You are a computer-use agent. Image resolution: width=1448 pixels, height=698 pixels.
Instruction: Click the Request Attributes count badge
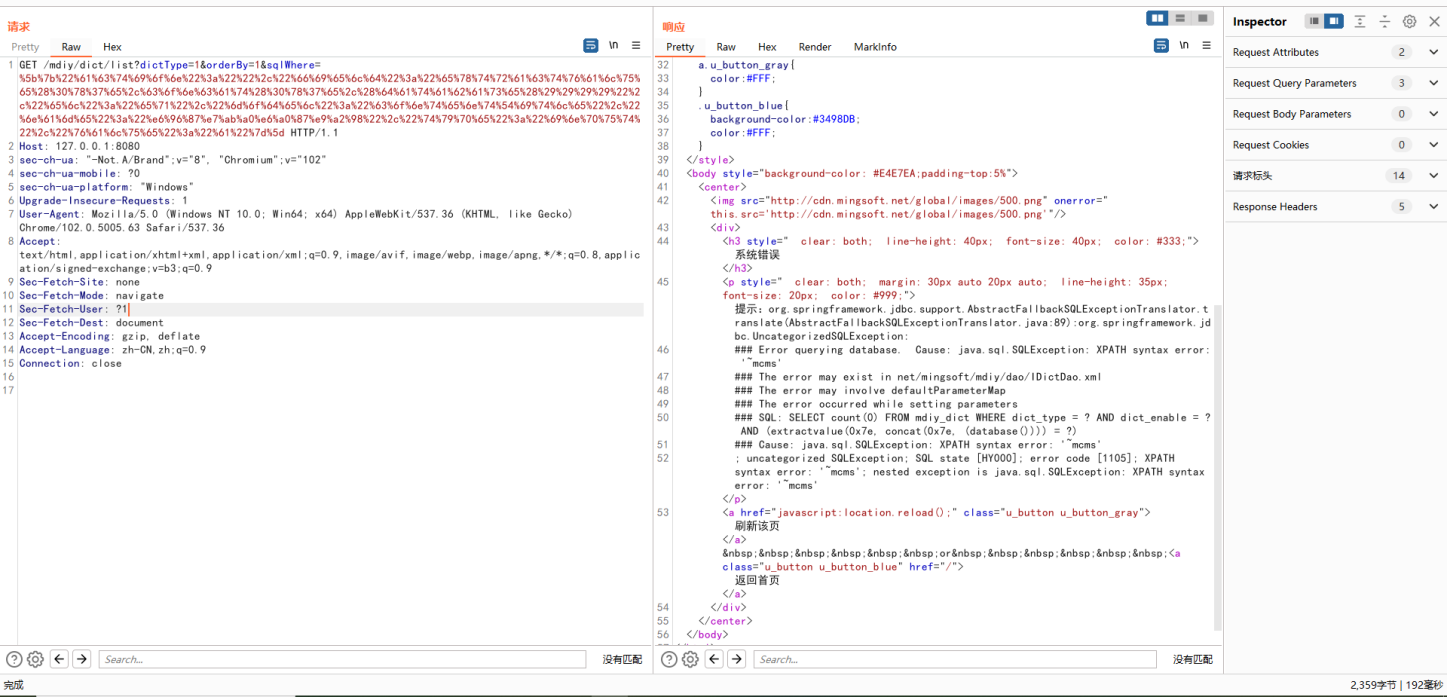[1402, 52]
